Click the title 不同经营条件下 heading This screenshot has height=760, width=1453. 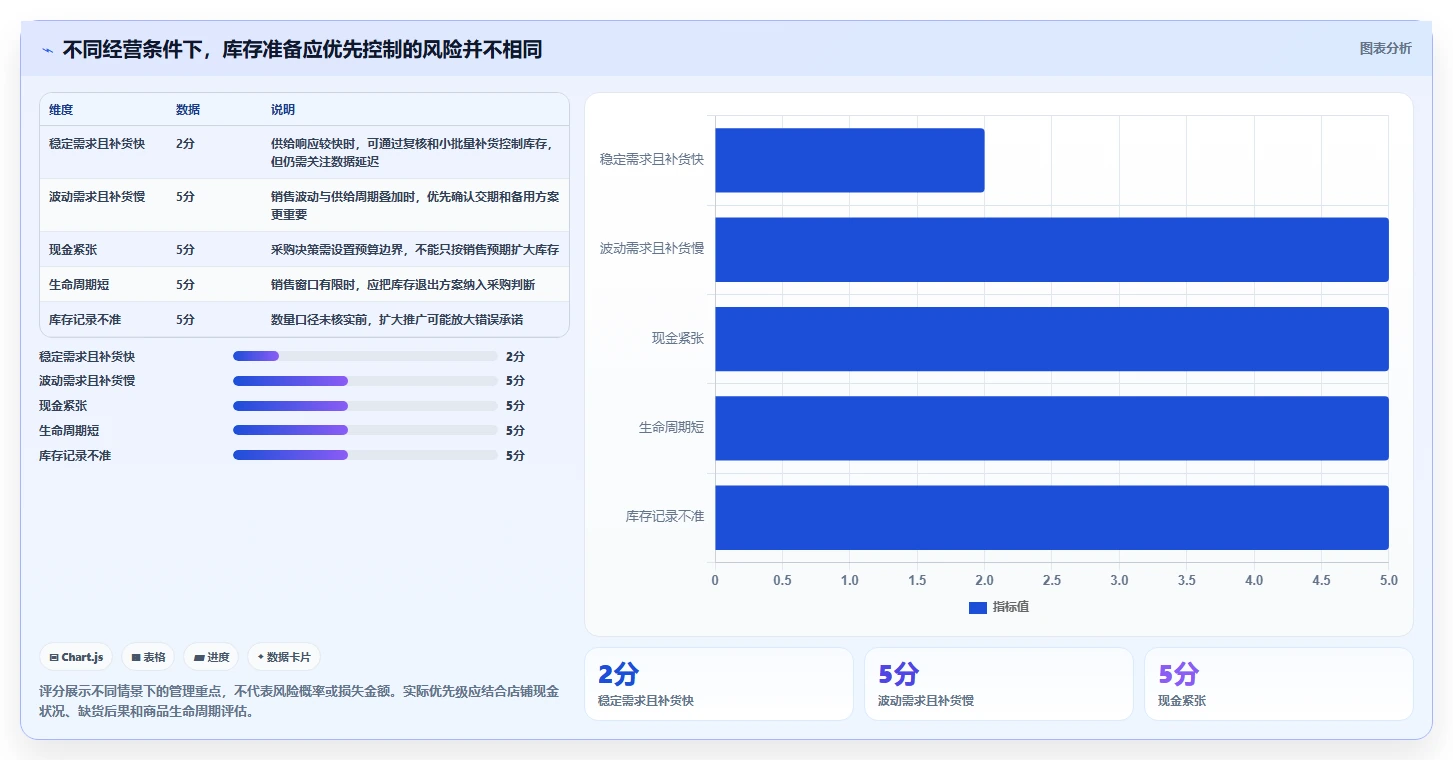[x=302, y=49]
